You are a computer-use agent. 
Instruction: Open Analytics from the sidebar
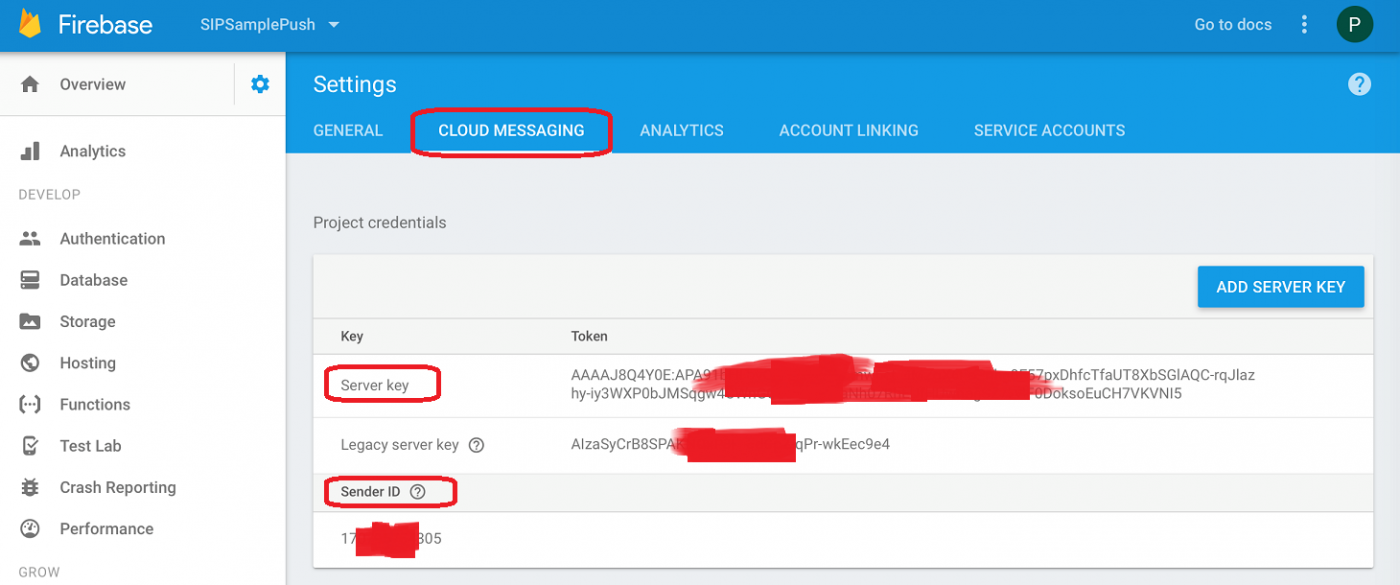tap(92, 151)
